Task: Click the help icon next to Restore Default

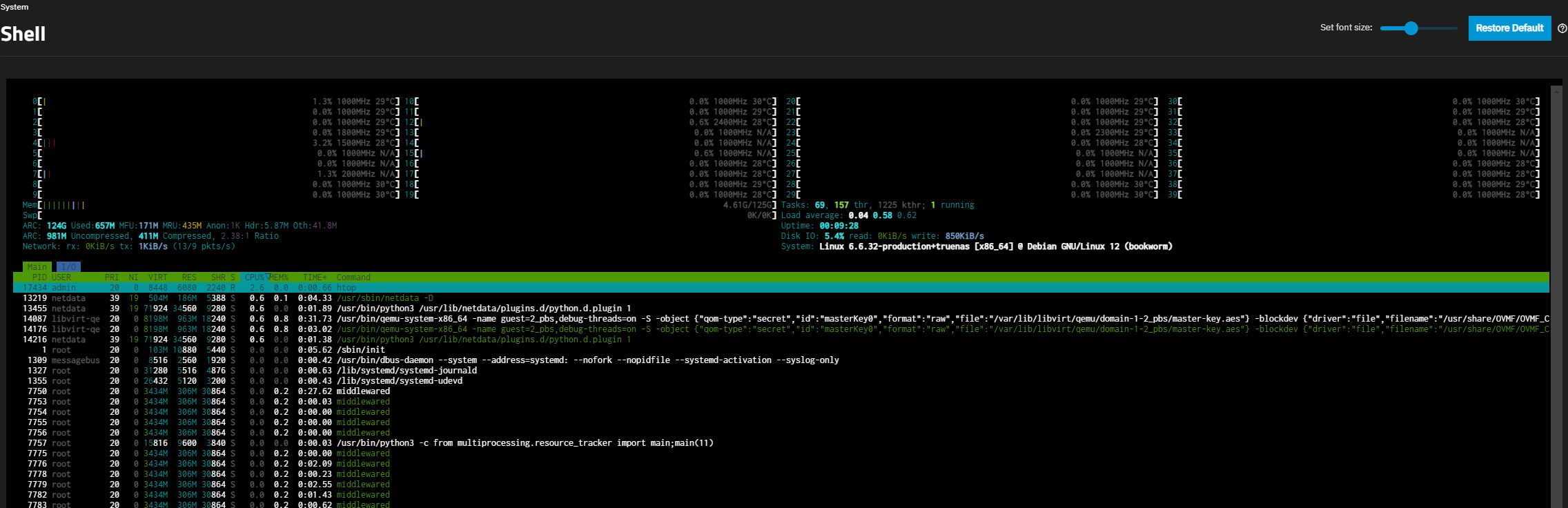Action: click(x=1562, y=28)
